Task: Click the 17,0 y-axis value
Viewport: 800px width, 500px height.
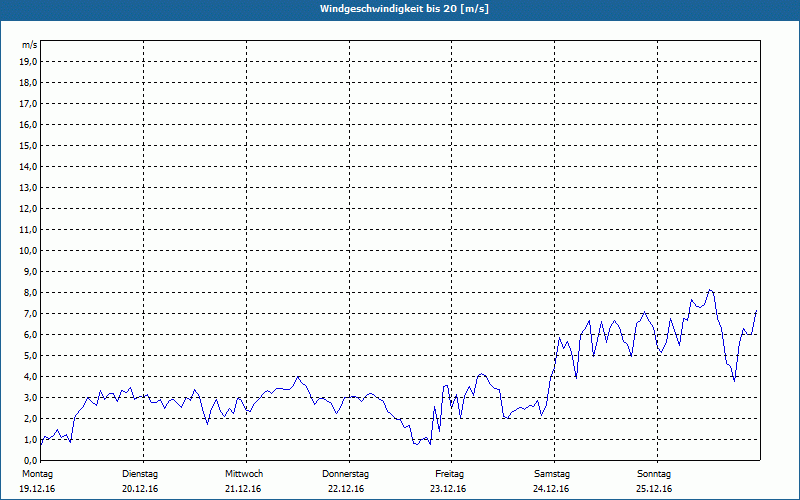Action: pos(28,104)
